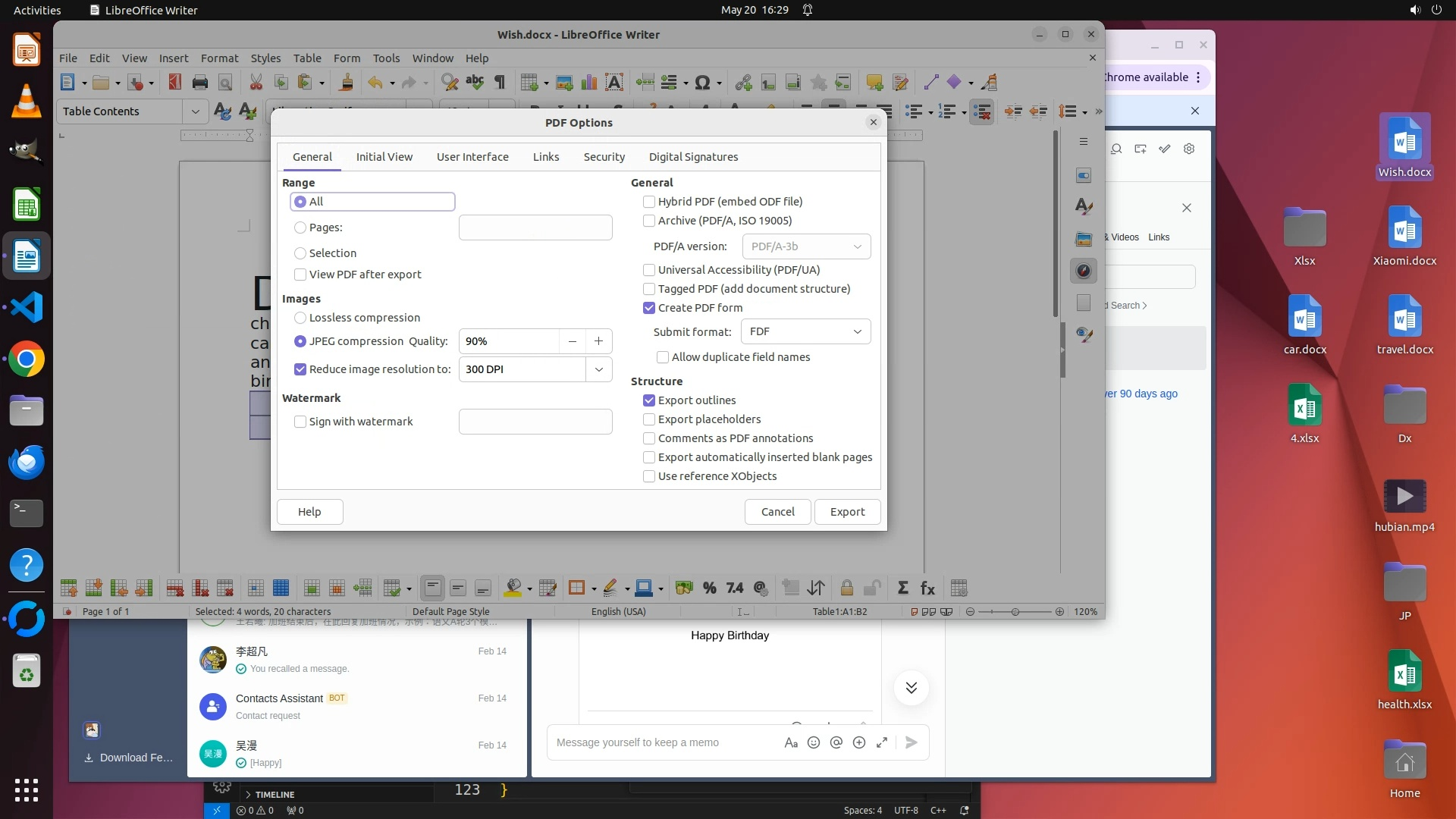This screenshot has width=1456, height=819.
Task: Click the Sum sigma icon in table toolbar
Action: click(902, 588)
